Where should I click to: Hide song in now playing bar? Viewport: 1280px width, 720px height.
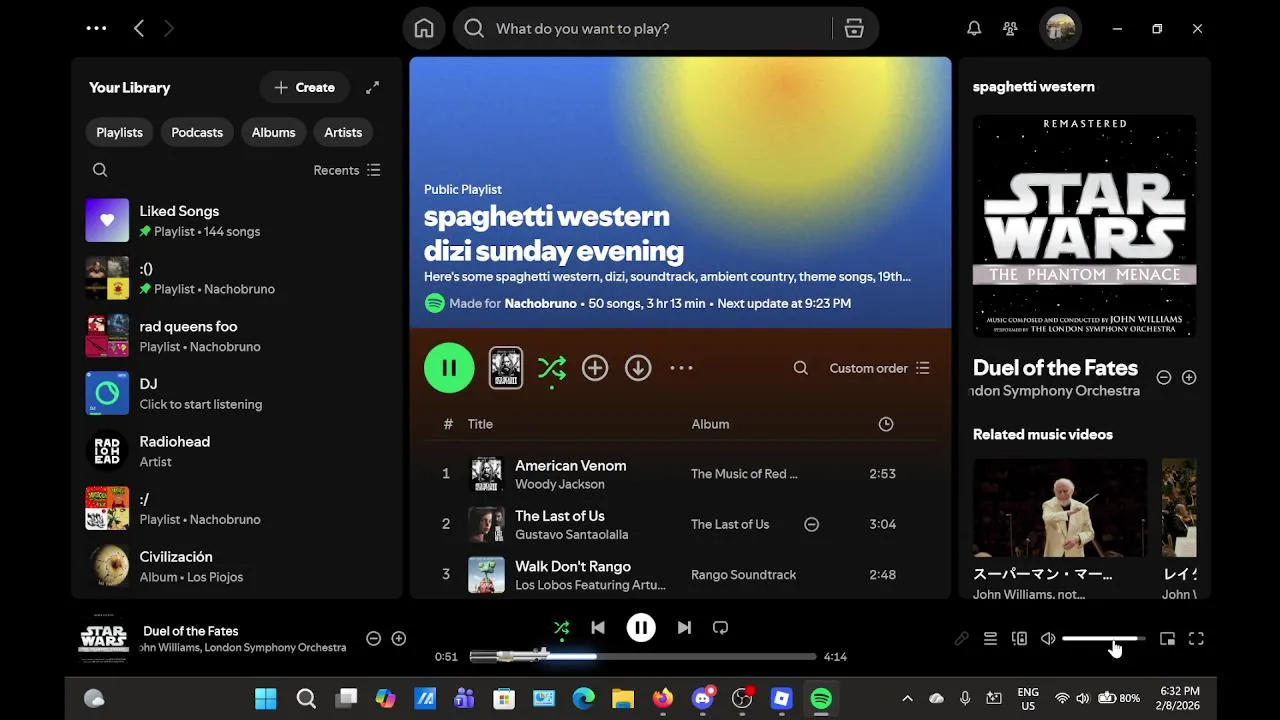pyautogui.click(x=373, y=638)
